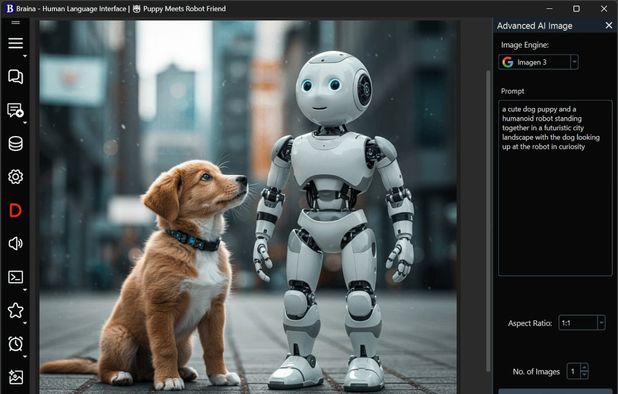Open the chat conversations icon
Viewport: 618px width, 394px height.
point(15,76)
